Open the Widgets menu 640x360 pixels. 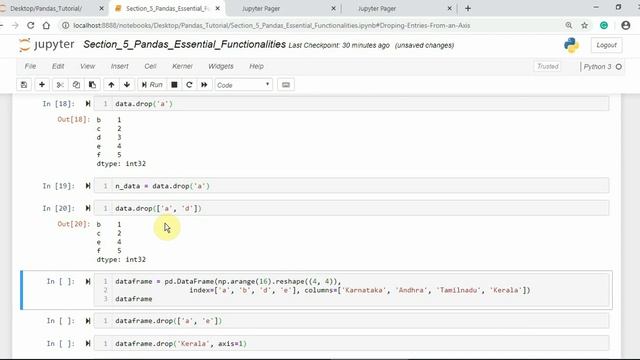221,66
